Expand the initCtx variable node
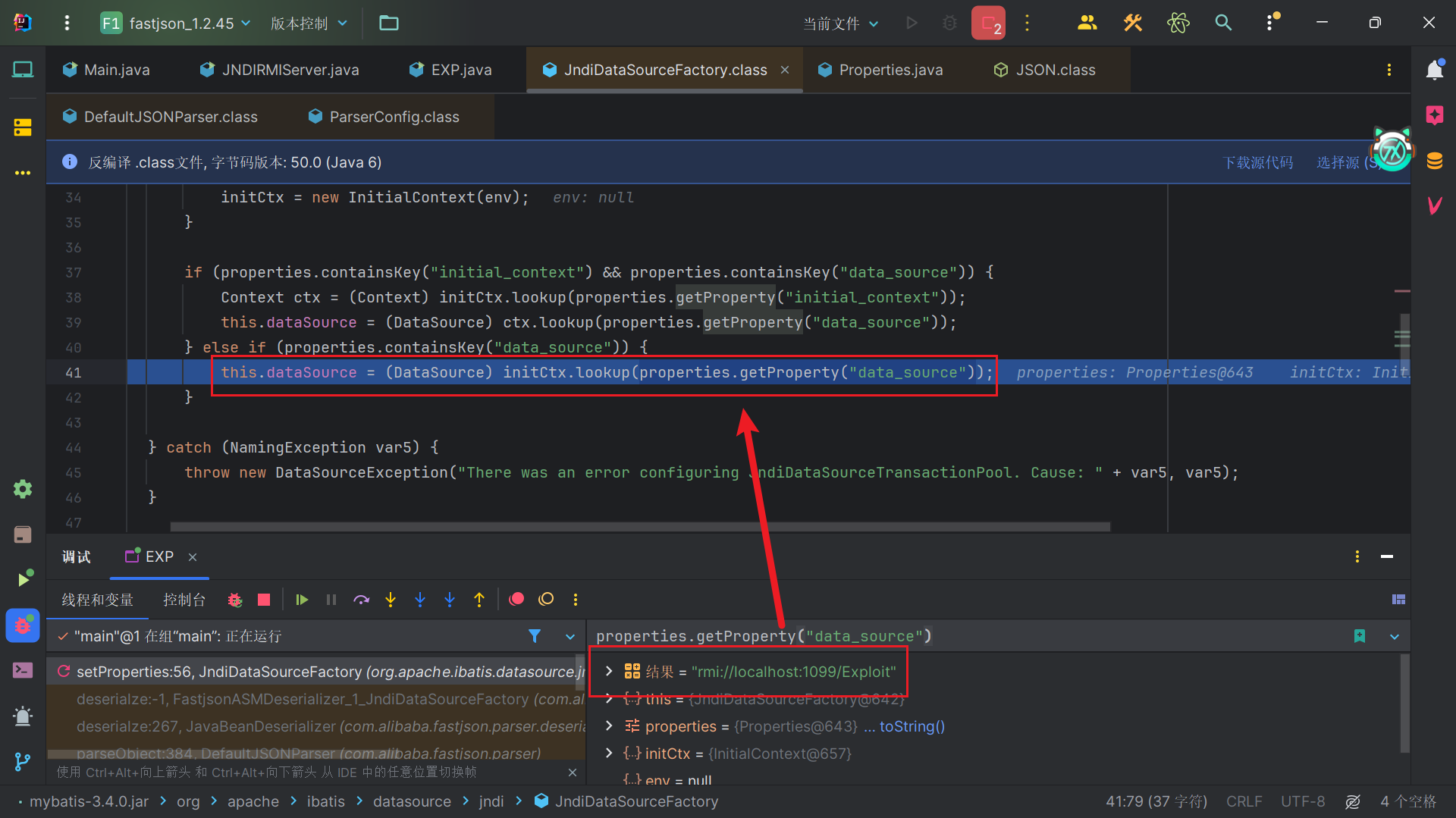This screenshot has width=1456, height=818. click(609, 754)
